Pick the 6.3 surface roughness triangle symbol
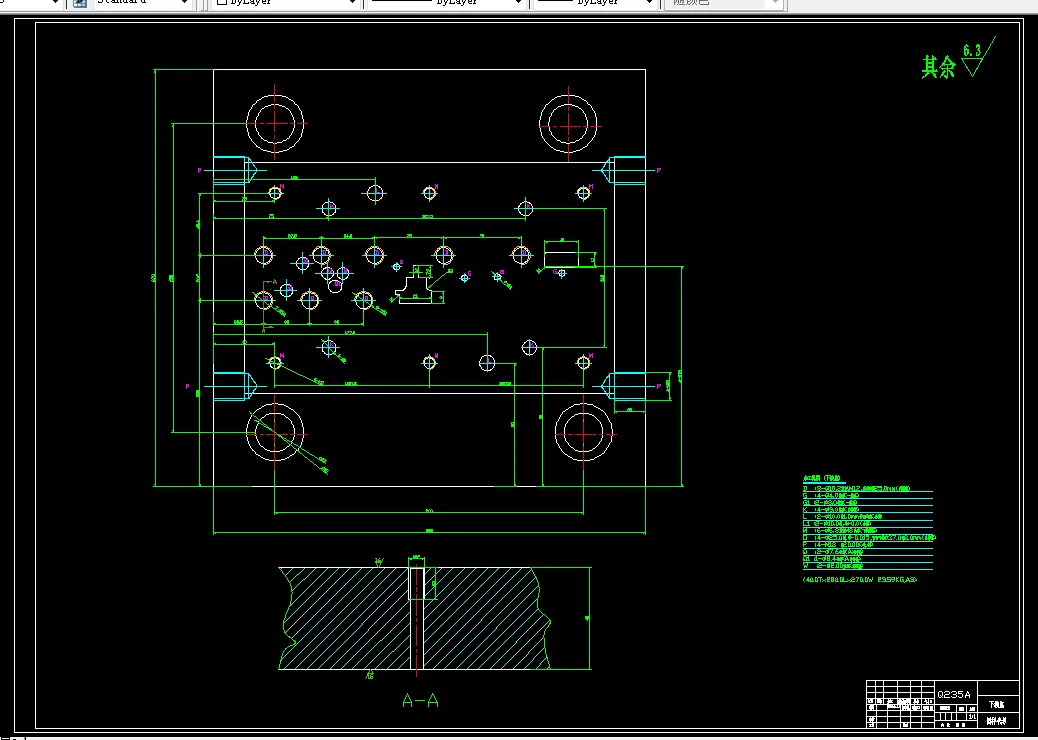 tap(977, 58)
